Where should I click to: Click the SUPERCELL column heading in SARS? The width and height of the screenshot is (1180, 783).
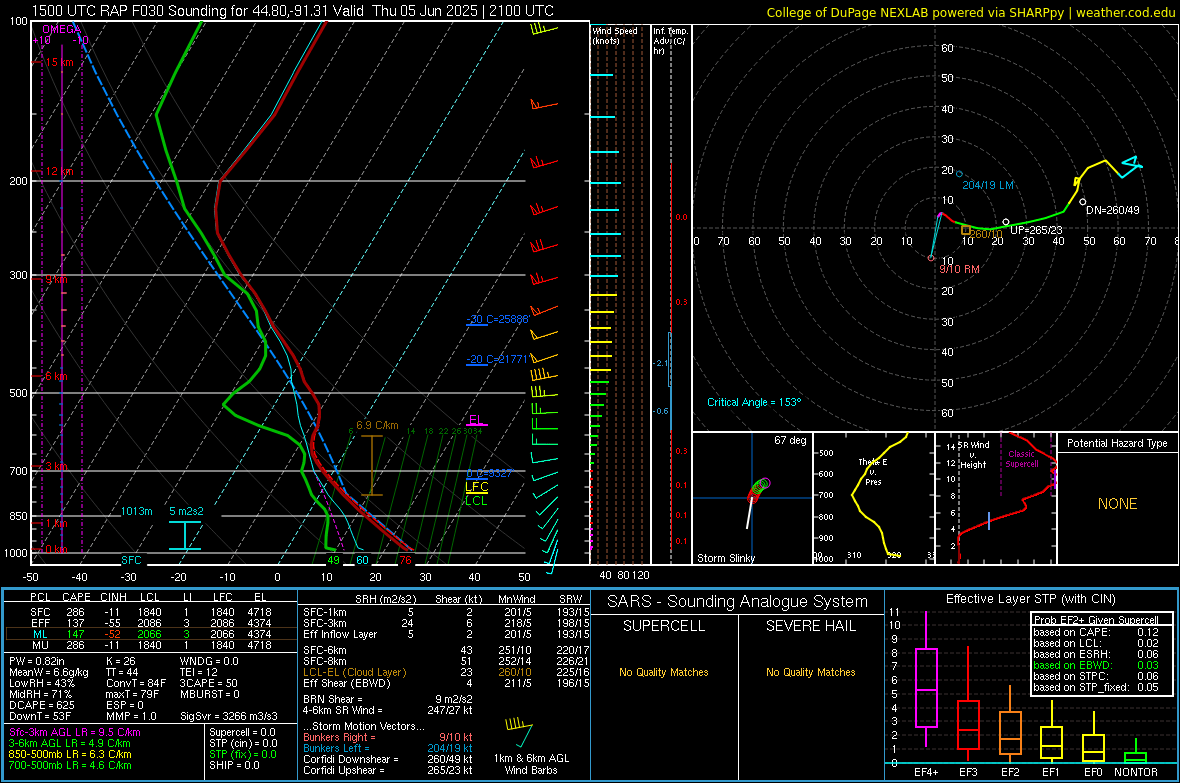[664, 626]
